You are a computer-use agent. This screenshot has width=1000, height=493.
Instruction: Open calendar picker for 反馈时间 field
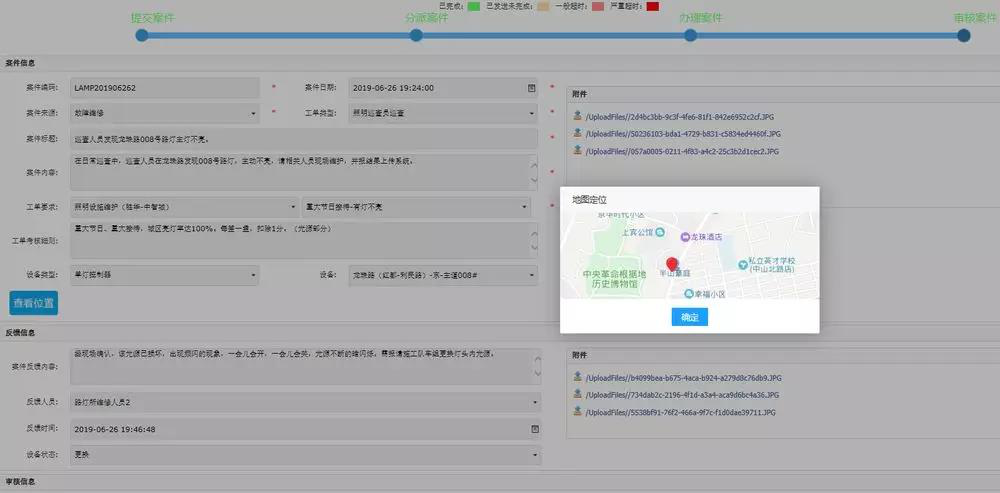[532, 430]
